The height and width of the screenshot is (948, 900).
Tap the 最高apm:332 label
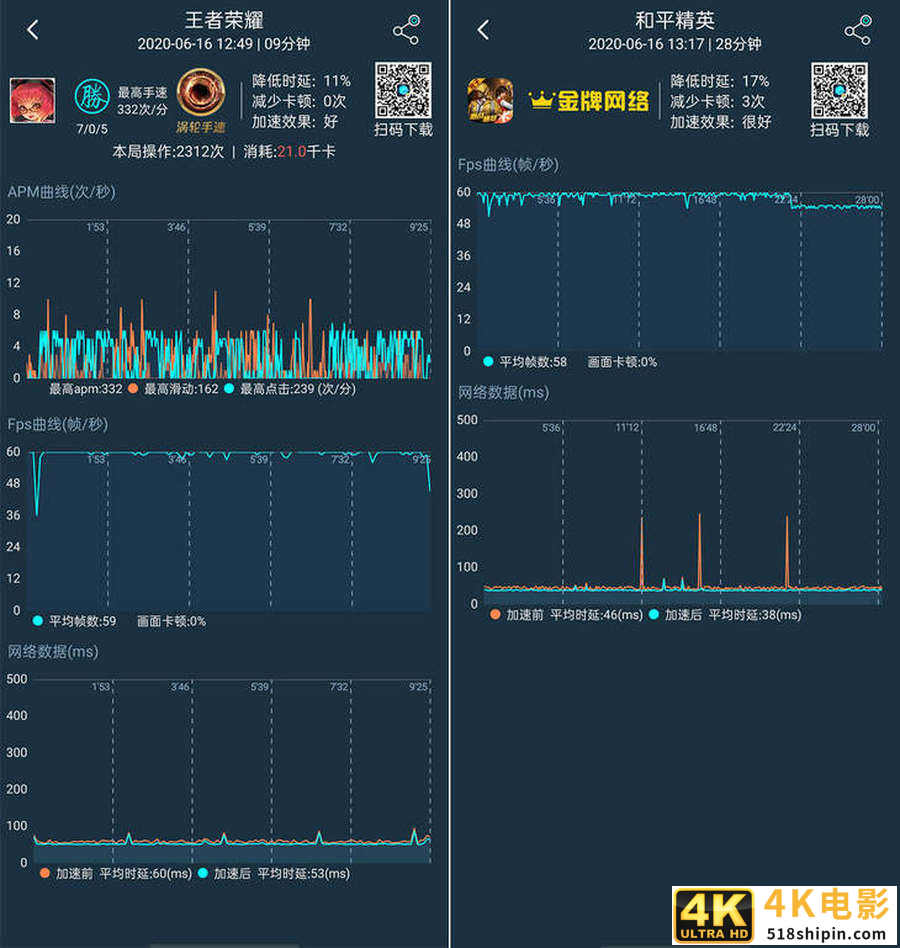[x=85, y=389]
